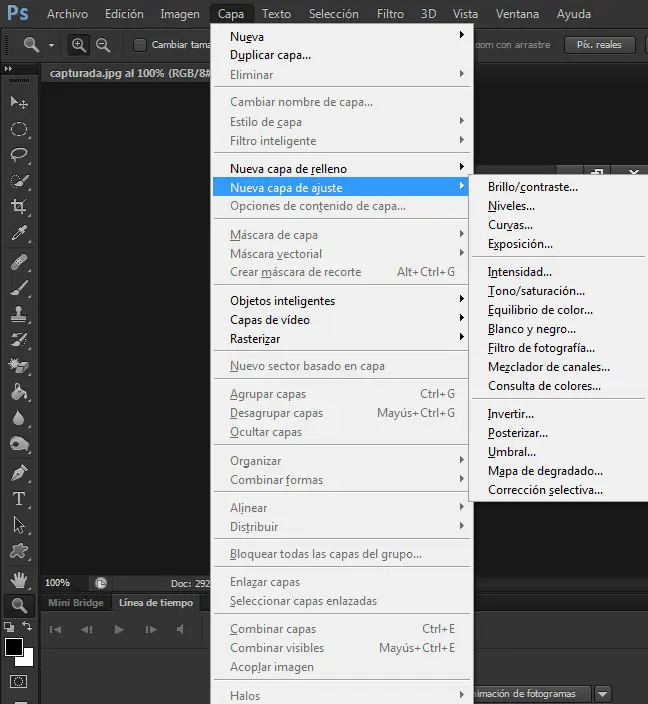The width and height of the screenshot is (648, 704).
Task: Open the frame animation dropdown arrow
Action: click(602, 694)
